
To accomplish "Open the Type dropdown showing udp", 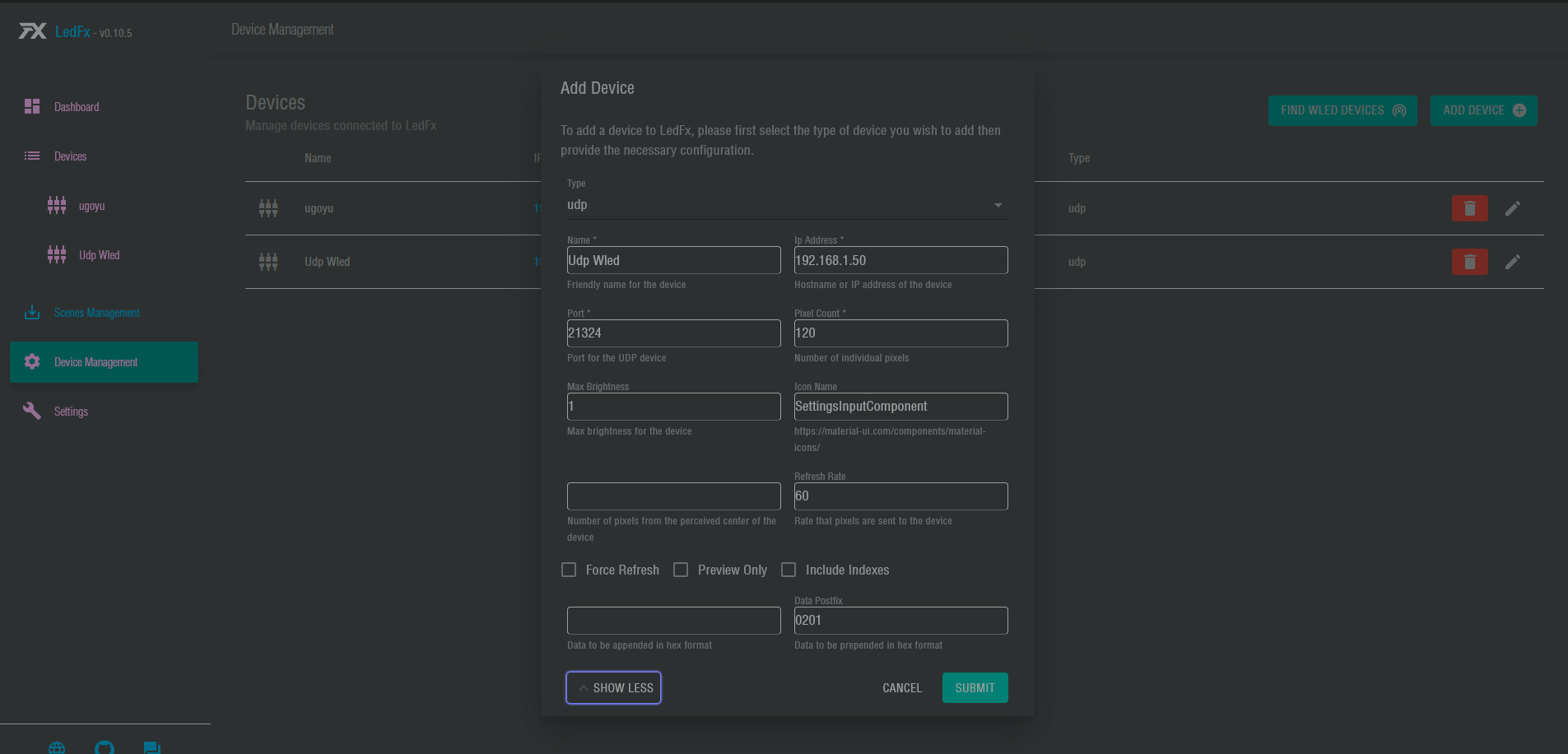I will tap(997, 205).
